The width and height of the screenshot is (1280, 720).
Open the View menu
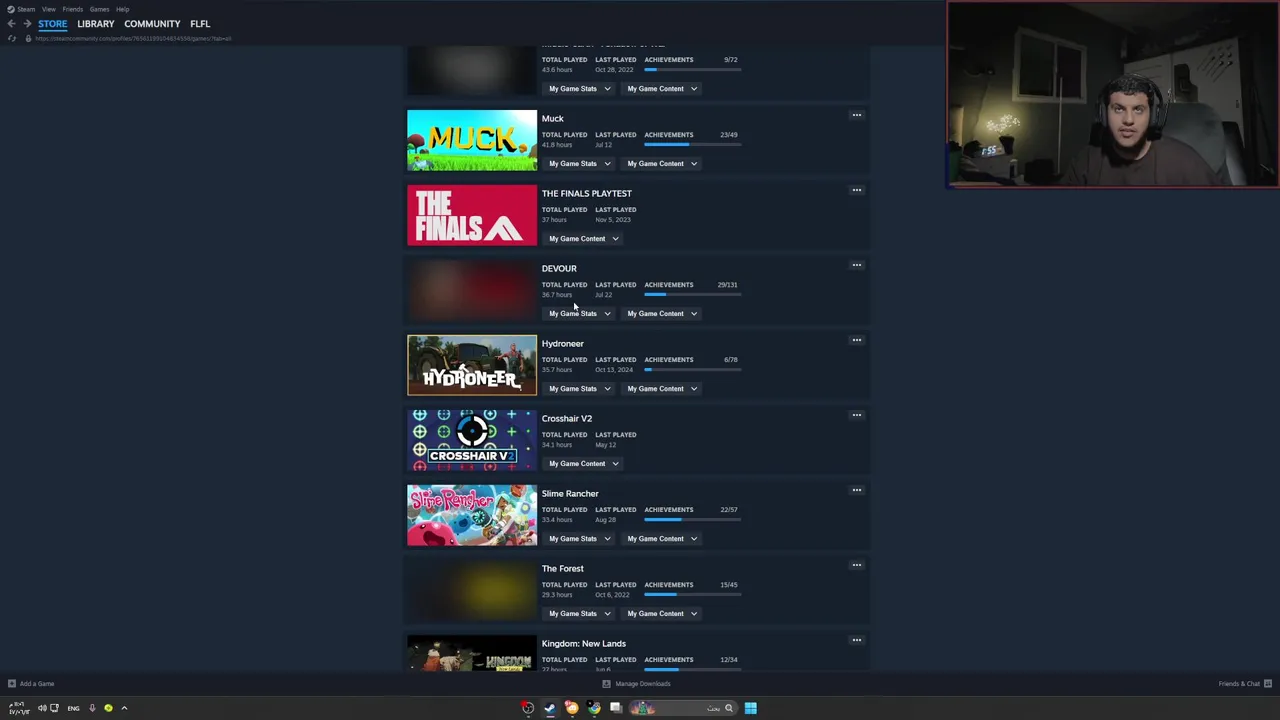[x=48, y=9]
